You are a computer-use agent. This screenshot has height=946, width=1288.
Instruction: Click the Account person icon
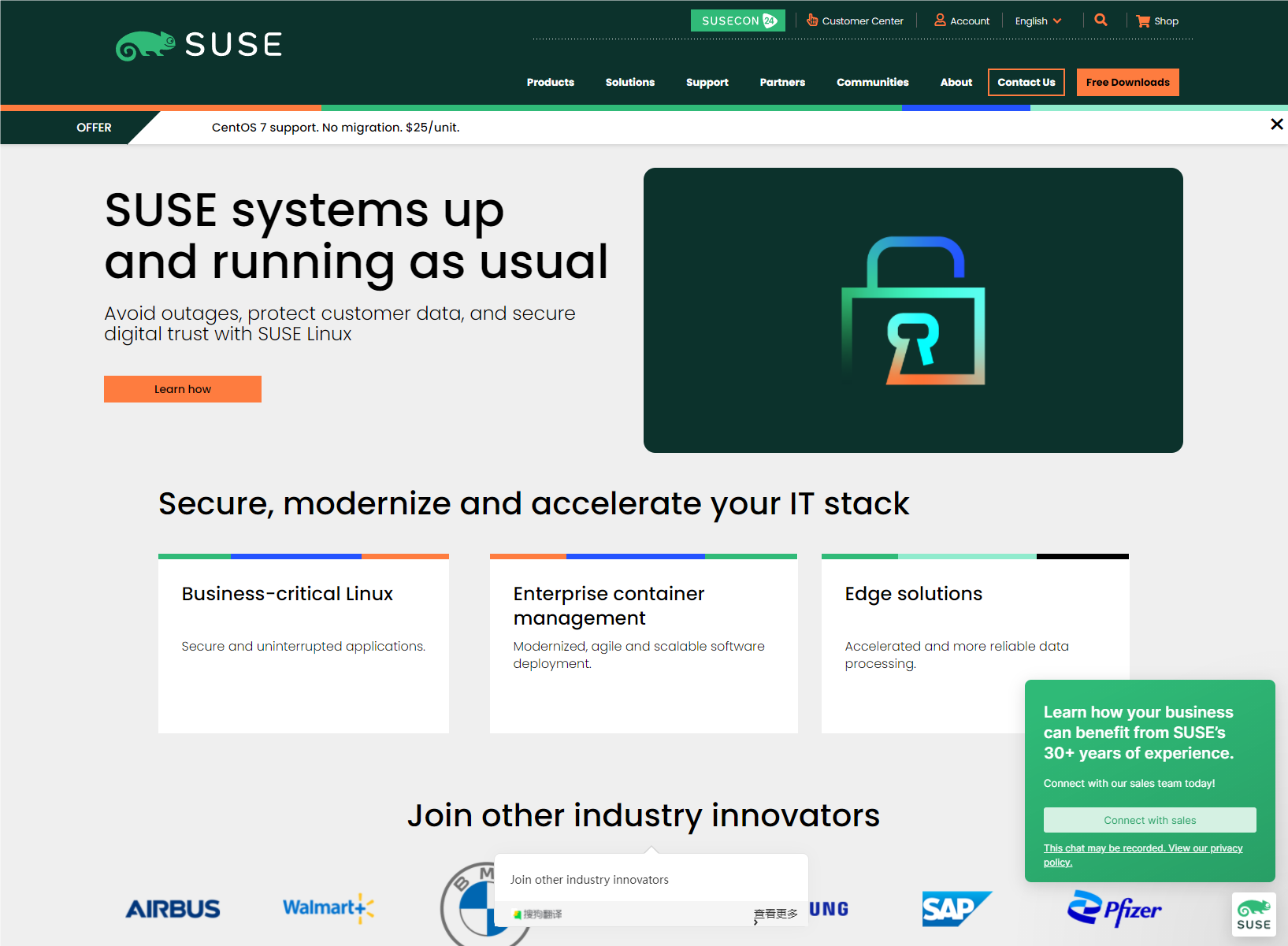(x=940, y=20)
